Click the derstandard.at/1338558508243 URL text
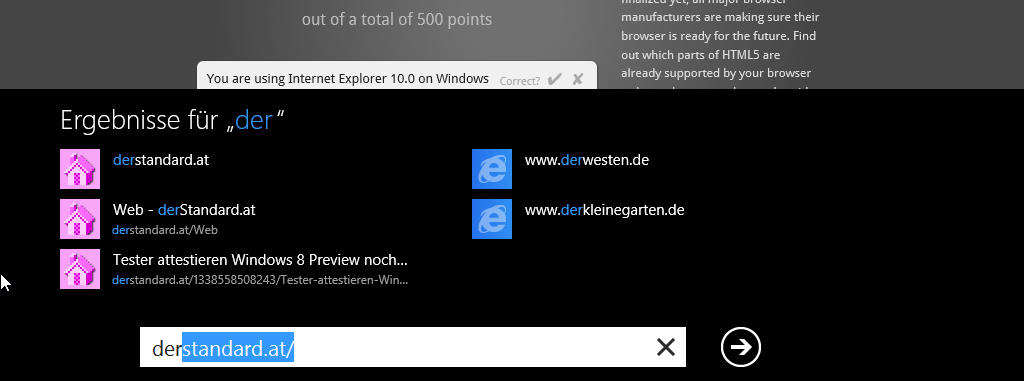Image resolution: width=1024 pixels, height=381 pixels. [260, 280]
